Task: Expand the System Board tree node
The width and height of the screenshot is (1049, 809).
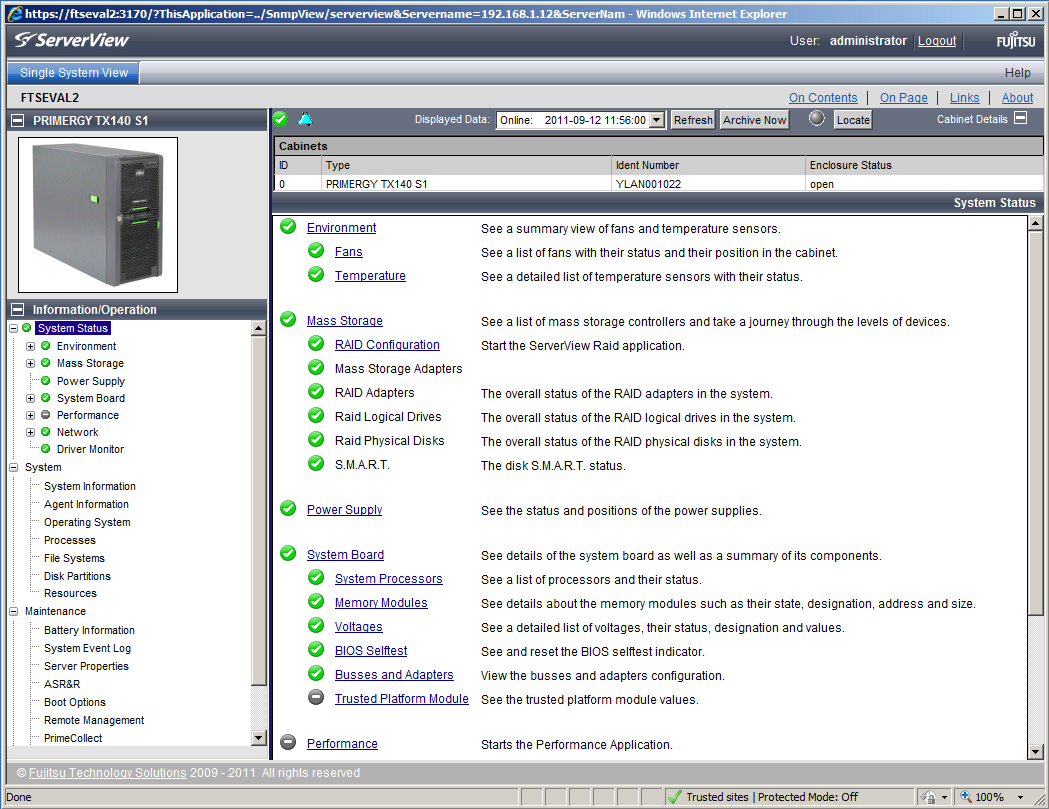Action: [x=30, y=398]
